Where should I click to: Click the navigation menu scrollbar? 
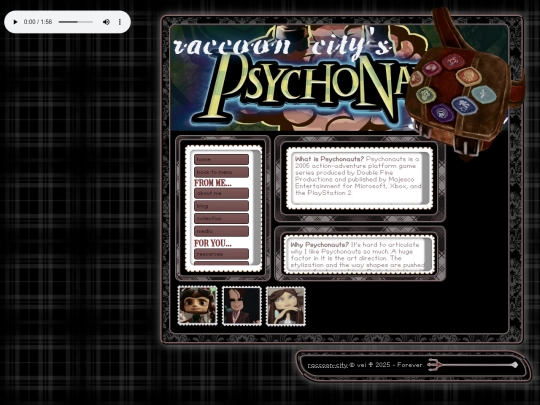pyautogui.click(x=256, y=209)
